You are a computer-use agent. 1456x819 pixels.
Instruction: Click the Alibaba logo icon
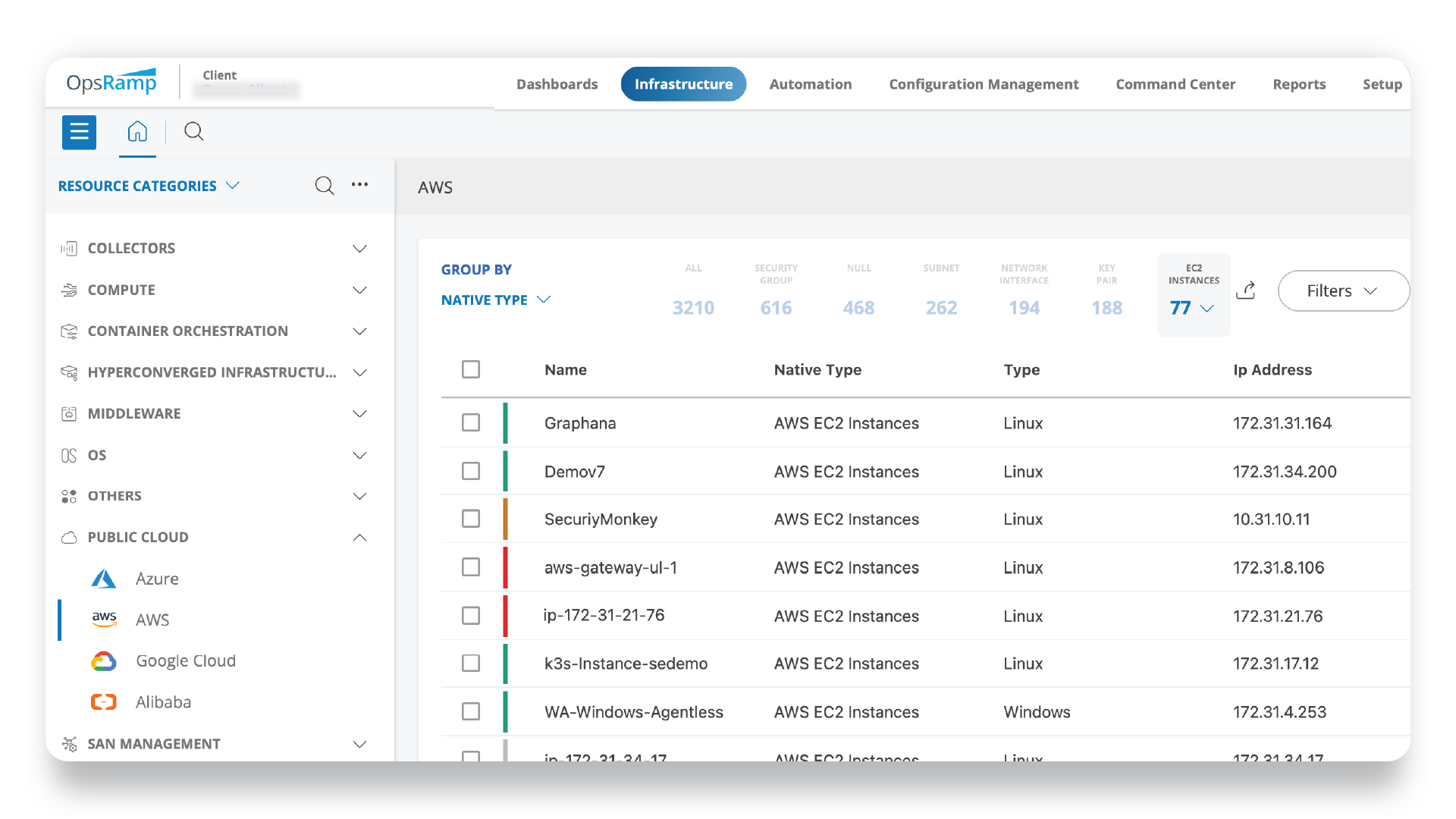(104, 702)
